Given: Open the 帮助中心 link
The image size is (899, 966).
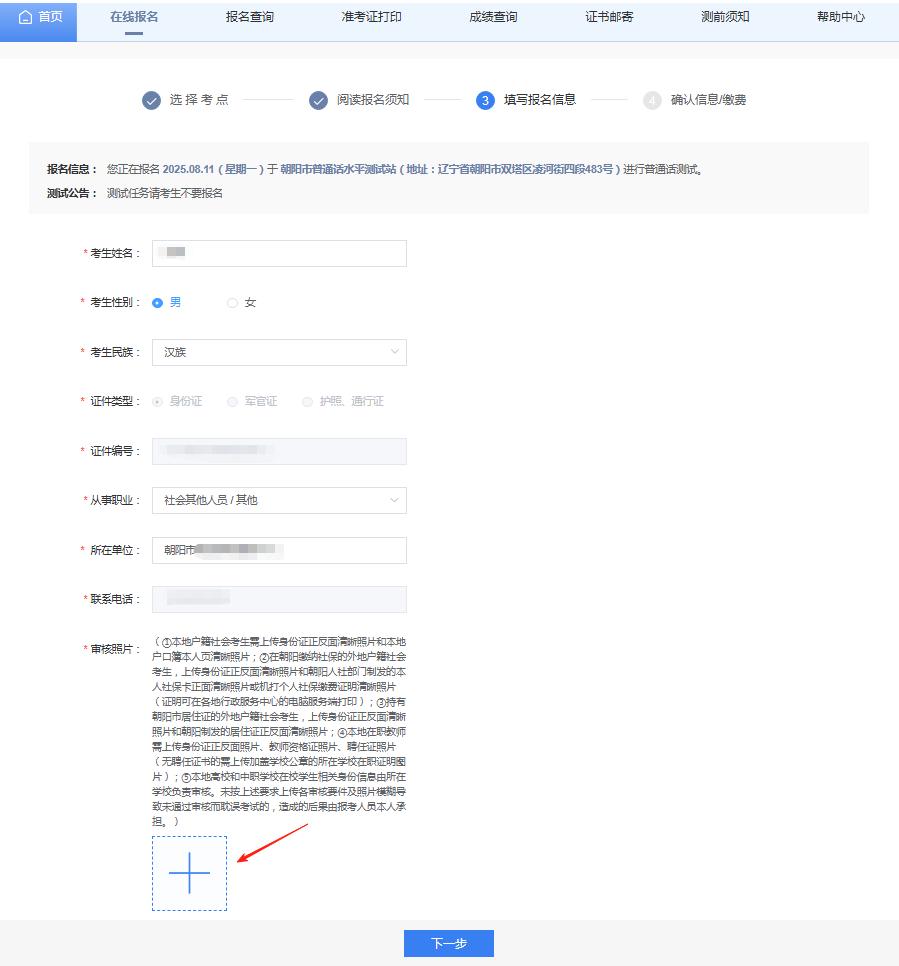Looking at the screenshot, I should click(x=842, y=18).
